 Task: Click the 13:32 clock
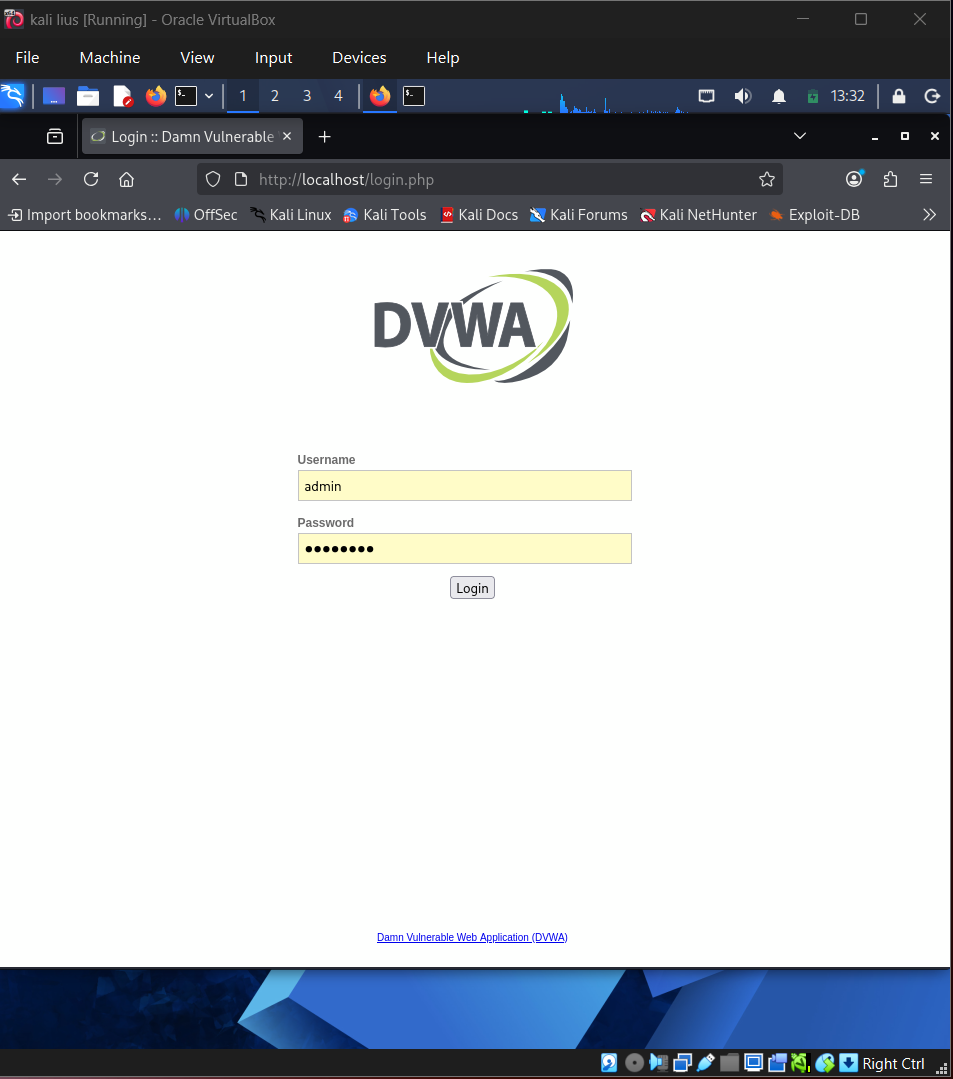(847, 96)
